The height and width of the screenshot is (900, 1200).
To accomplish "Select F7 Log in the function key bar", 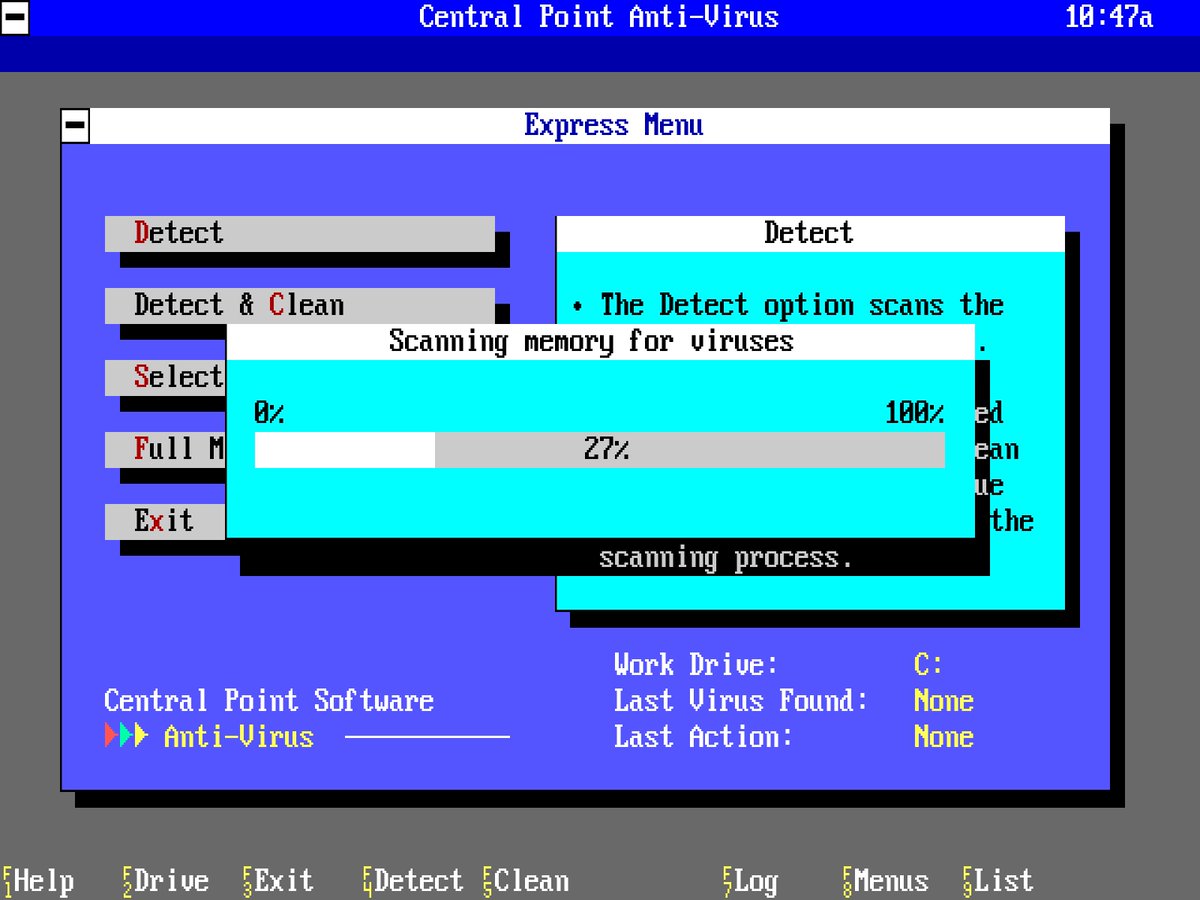I will click(x=750, y=881).
